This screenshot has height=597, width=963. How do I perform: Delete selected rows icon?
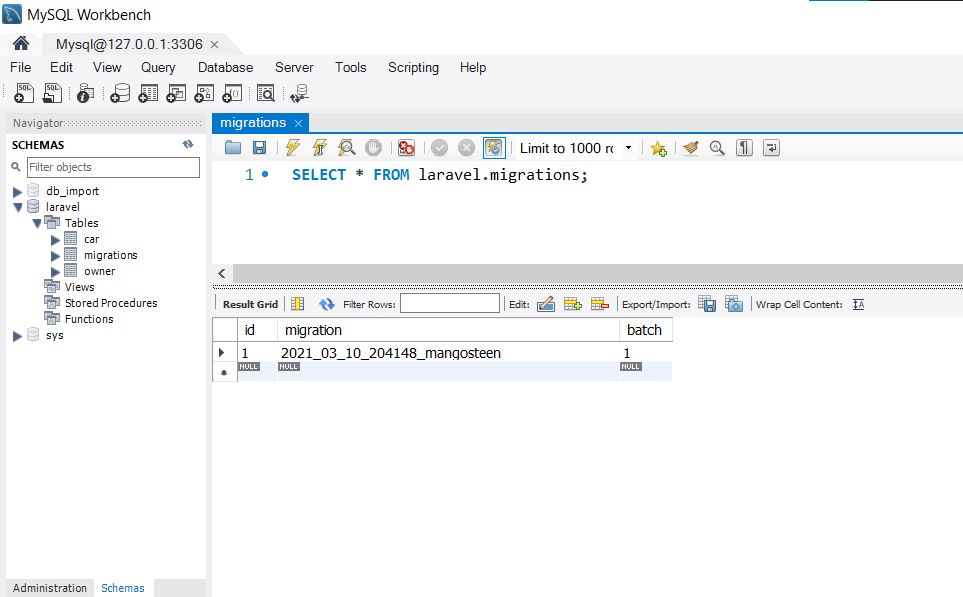coord(599,304)
